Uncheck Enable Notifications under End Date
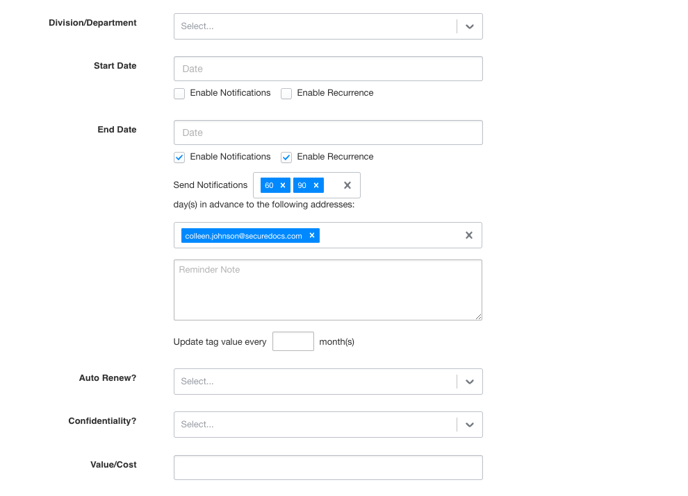This screenshot has width=688, height=496. click(x=179, y=157)
